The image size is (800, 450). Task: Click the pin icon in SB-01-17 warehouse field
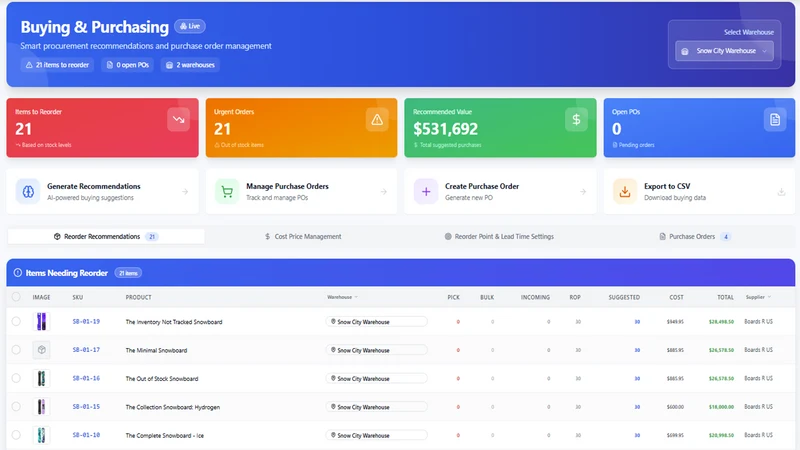[333, 350]
